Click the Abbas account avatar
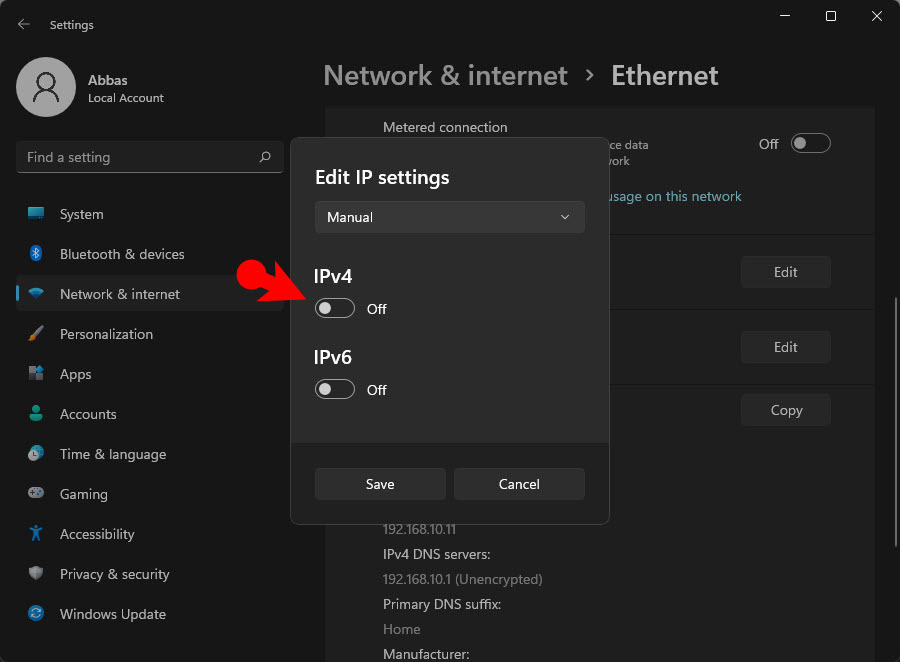900x662 pixels. [x=46, y=87]
